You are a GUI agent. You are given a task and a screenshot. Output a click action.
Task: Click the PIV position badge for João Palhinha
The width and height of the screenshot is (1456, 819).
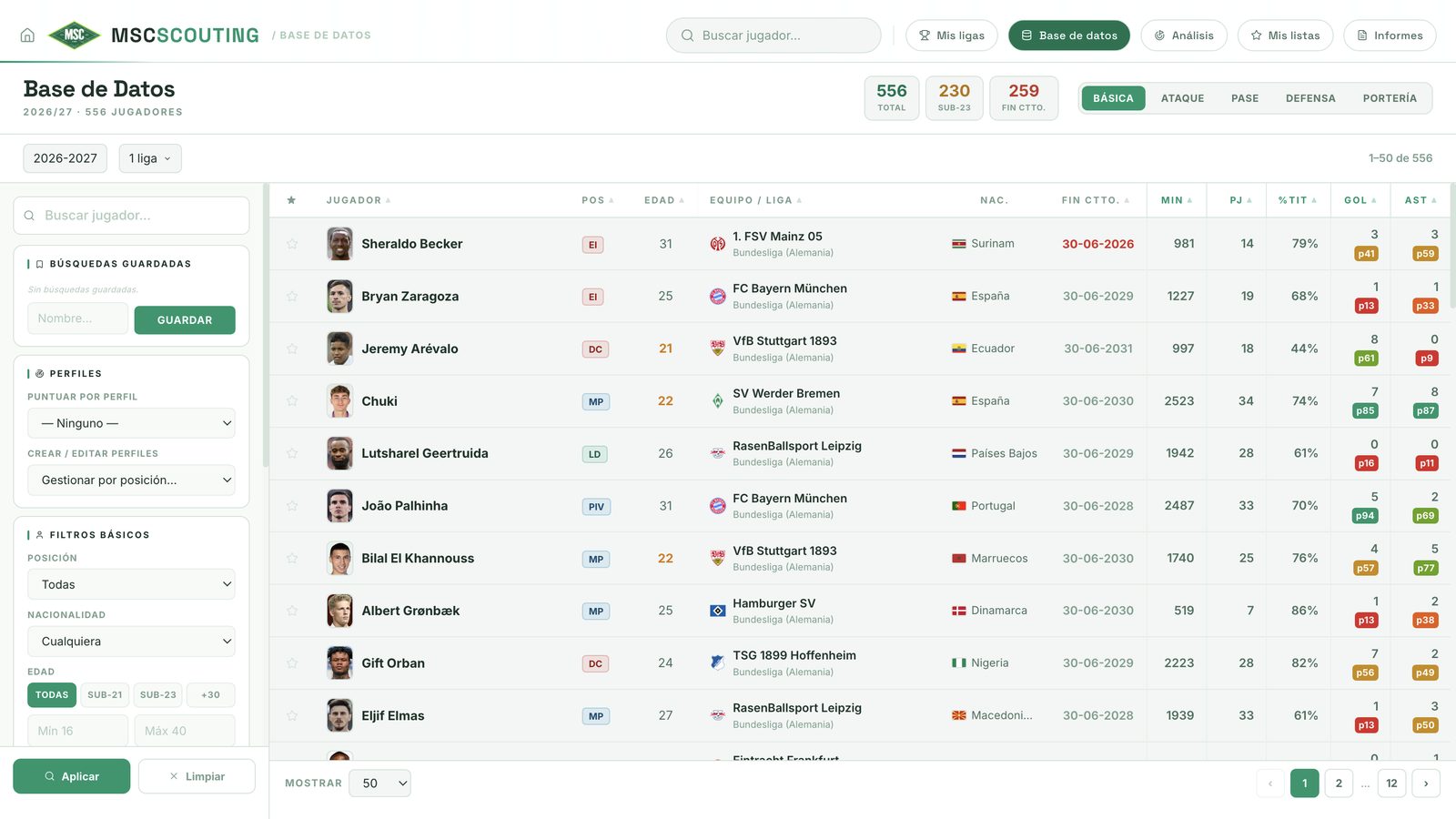[596, 507]
